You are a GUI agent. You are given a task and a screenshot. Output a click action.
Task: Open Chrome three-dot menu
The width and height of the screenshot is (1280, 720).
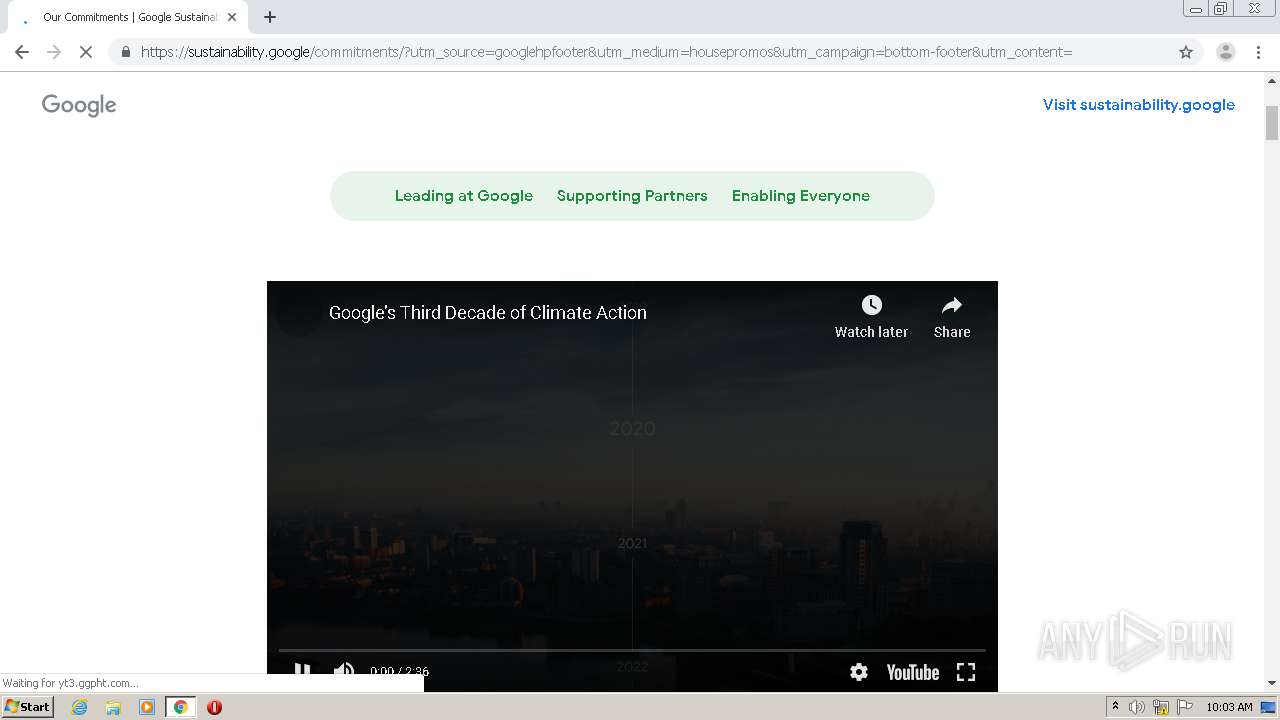pos(1259,52)
